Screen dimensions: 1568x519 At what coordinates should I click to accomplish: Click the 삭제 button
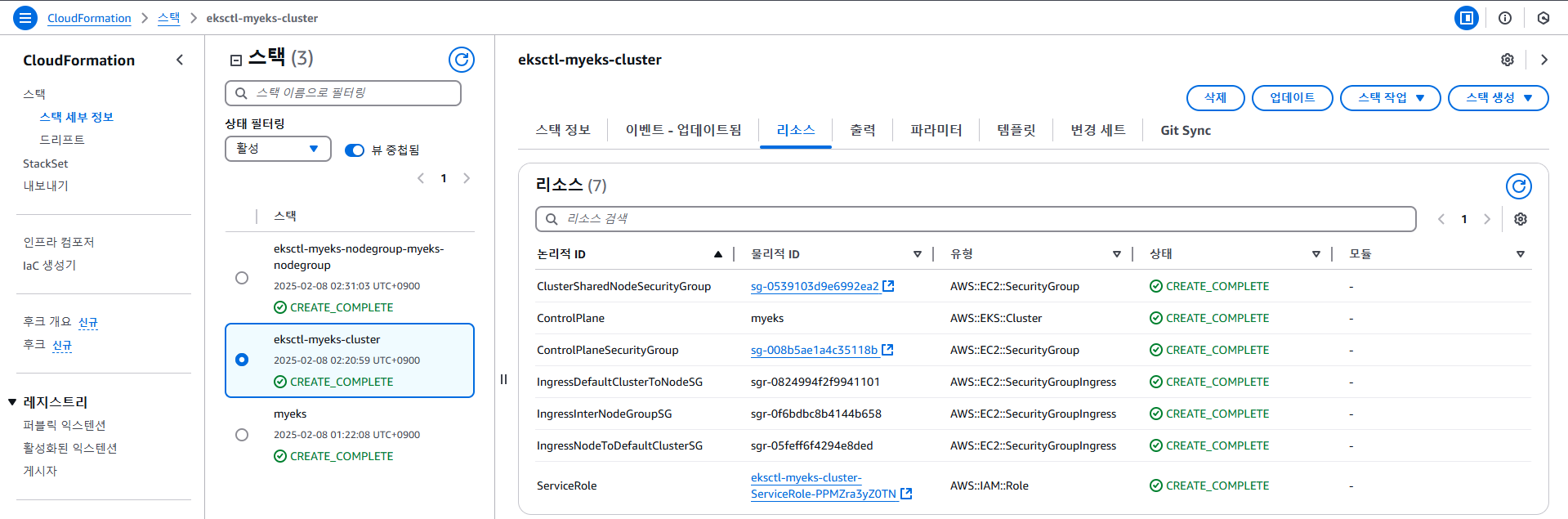(1216, 98)
